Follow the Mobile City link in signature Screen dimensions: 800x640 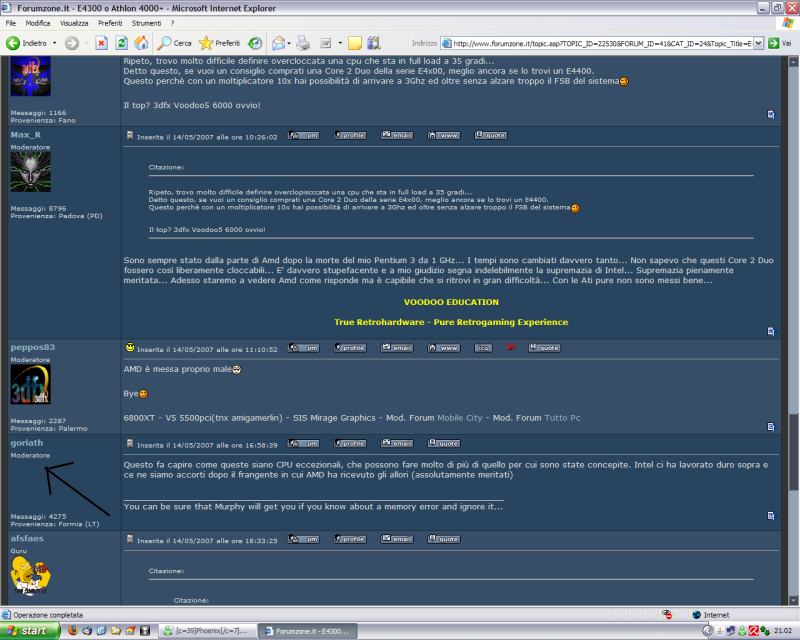tap(459, 417)
